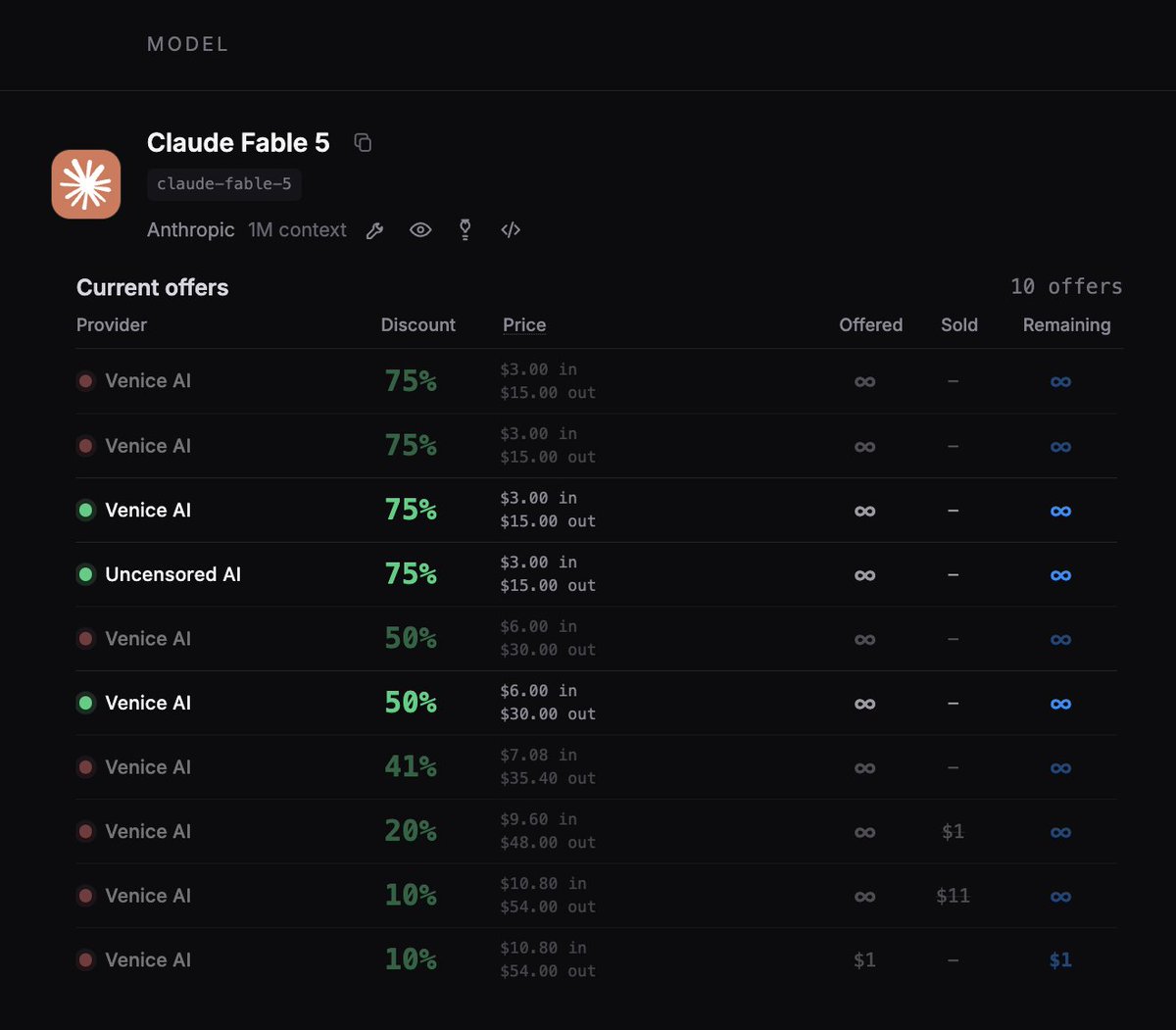This screenshot has height=1030, width=1176.
Task: Click the code brackets capability icon
Action: click(511, 230)
